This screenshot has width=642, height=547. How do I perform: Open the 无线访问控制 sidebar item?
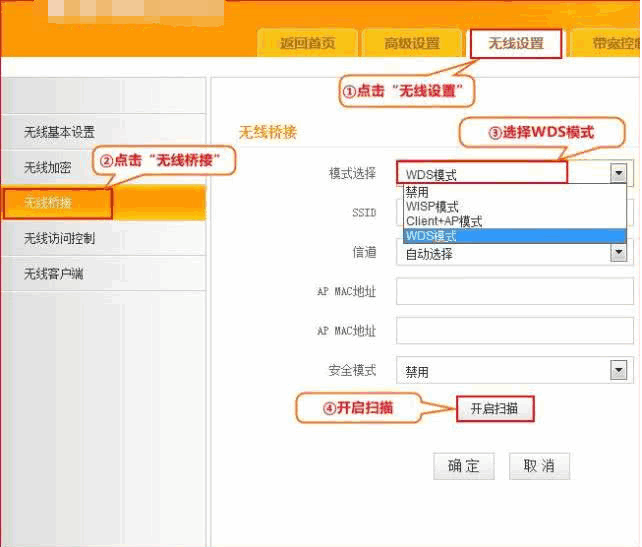pos(60,239)
